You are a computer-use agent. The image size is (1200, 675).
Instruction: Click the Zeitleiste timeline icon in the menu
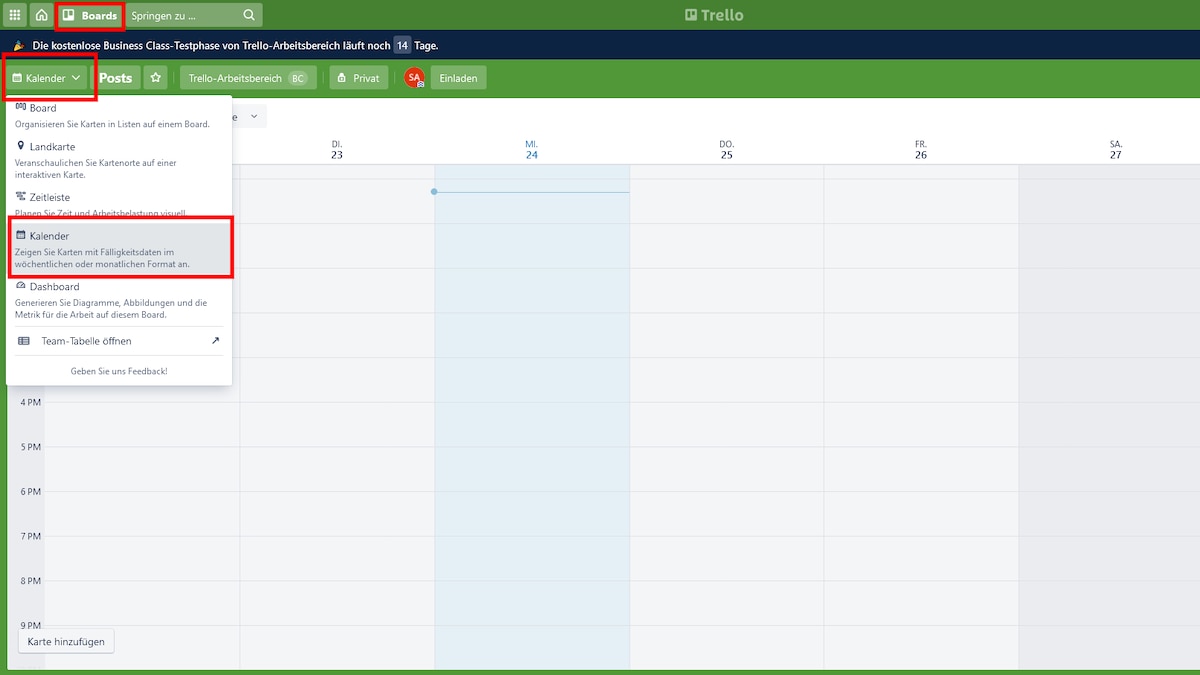(21, 196)
